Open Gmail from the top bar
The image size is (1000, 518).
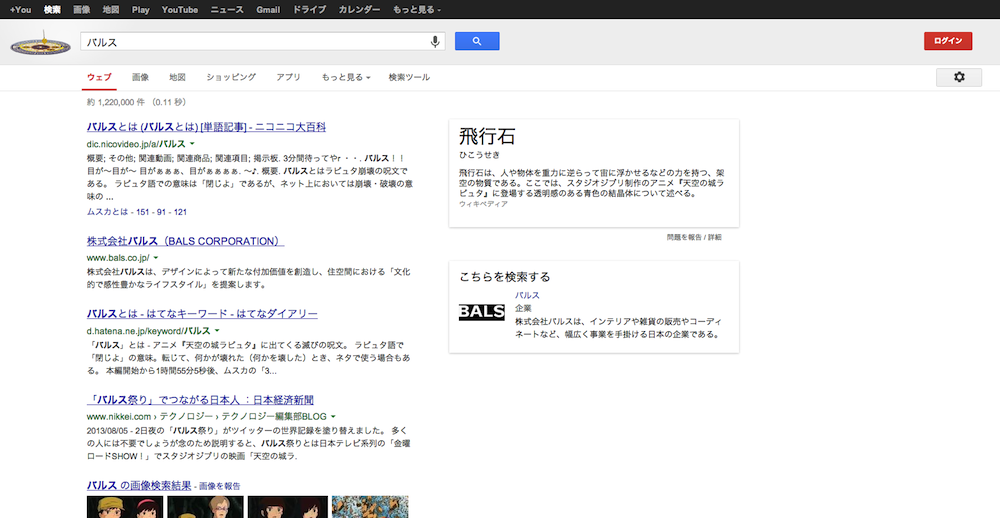(268, 9)
